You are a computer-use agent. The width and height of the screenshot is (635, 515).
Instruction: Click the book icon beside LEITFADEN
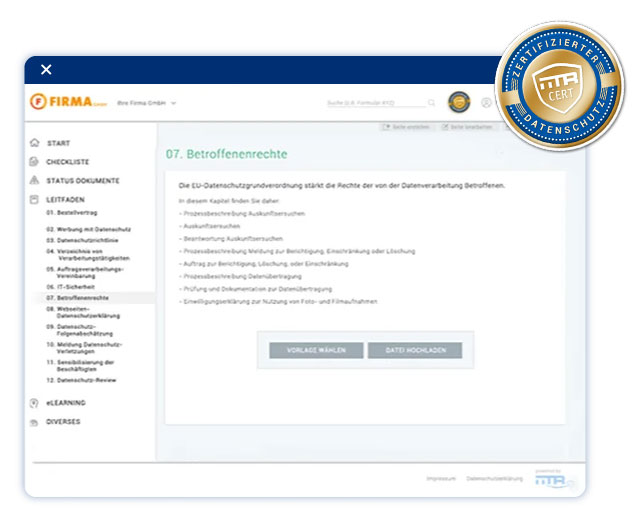34,199
